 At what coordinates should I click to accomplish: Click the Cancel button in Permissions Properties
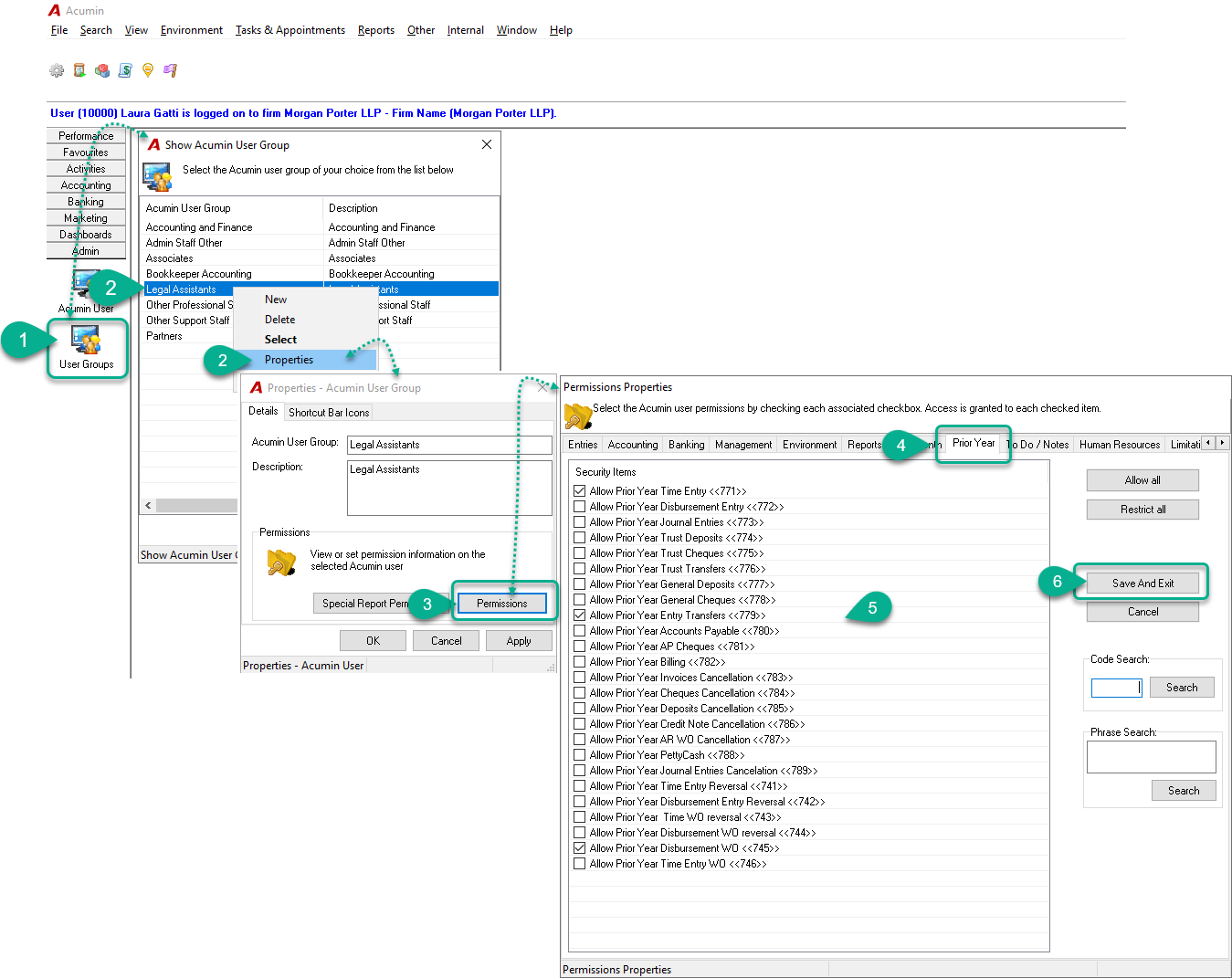pos(1142,612)
